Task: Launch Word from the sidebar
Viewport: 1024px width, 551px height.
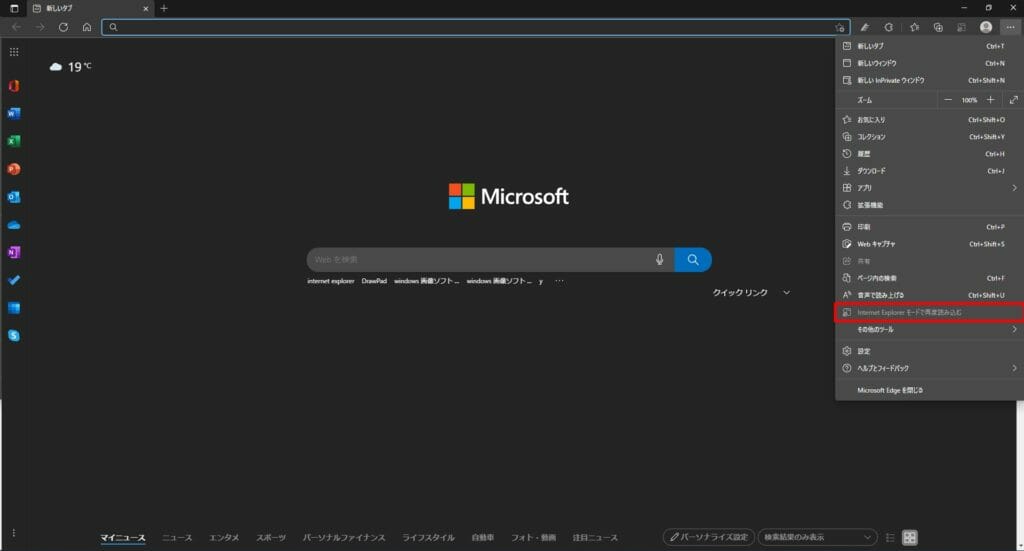Action: (x=14, y=114)
